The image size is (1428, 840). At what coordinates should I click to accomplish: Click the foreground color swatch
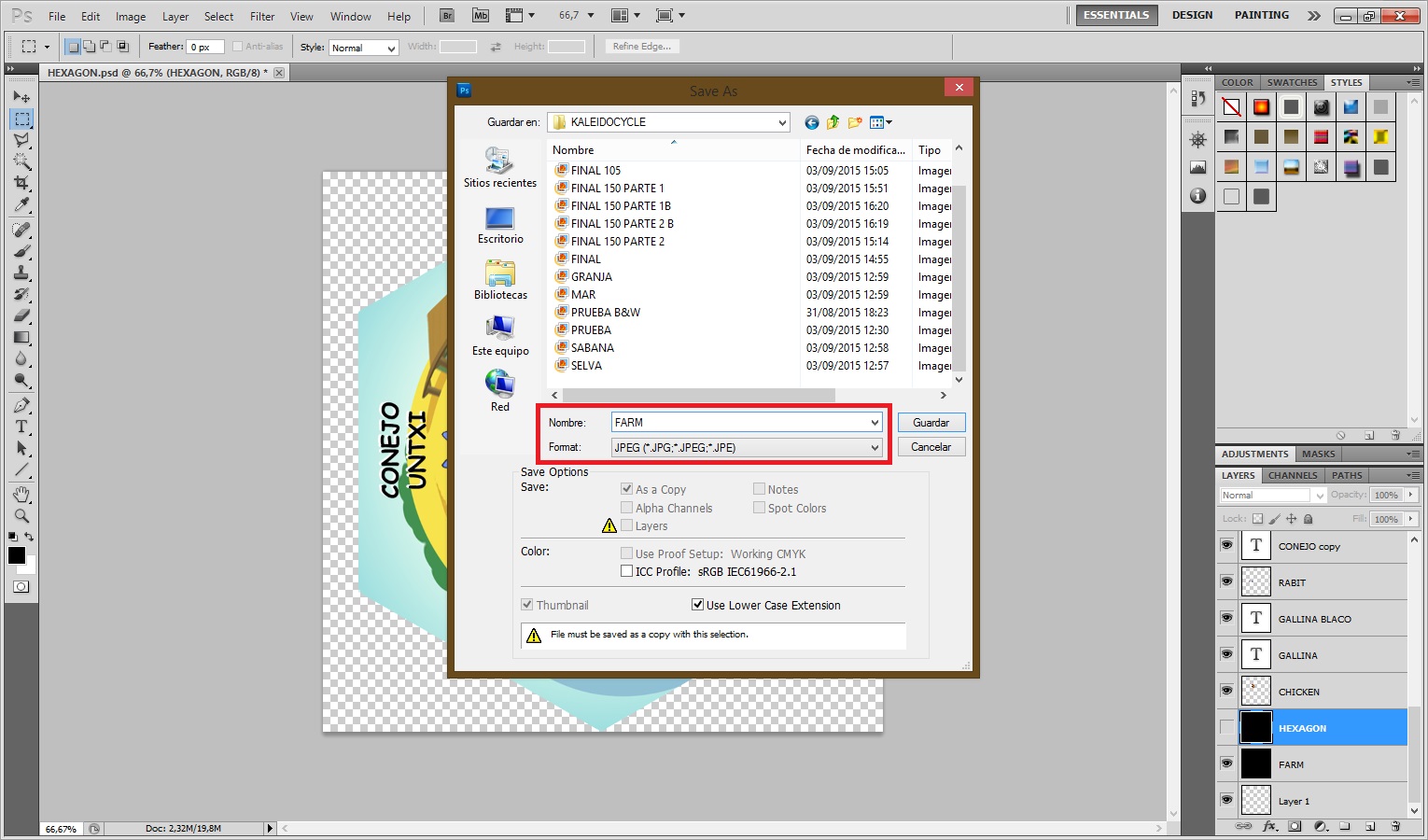(x=17, y=555)
